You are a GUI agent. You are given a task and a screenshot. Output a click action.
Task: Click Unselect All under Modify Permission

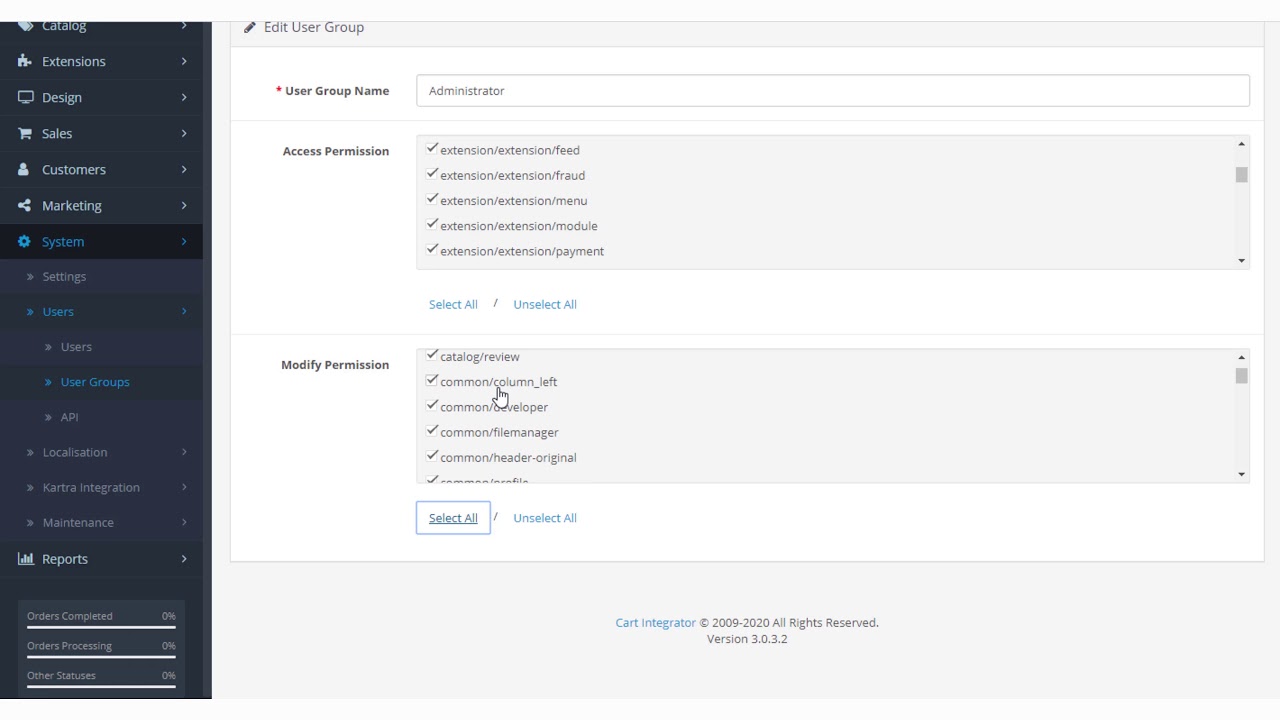(545, 518)
